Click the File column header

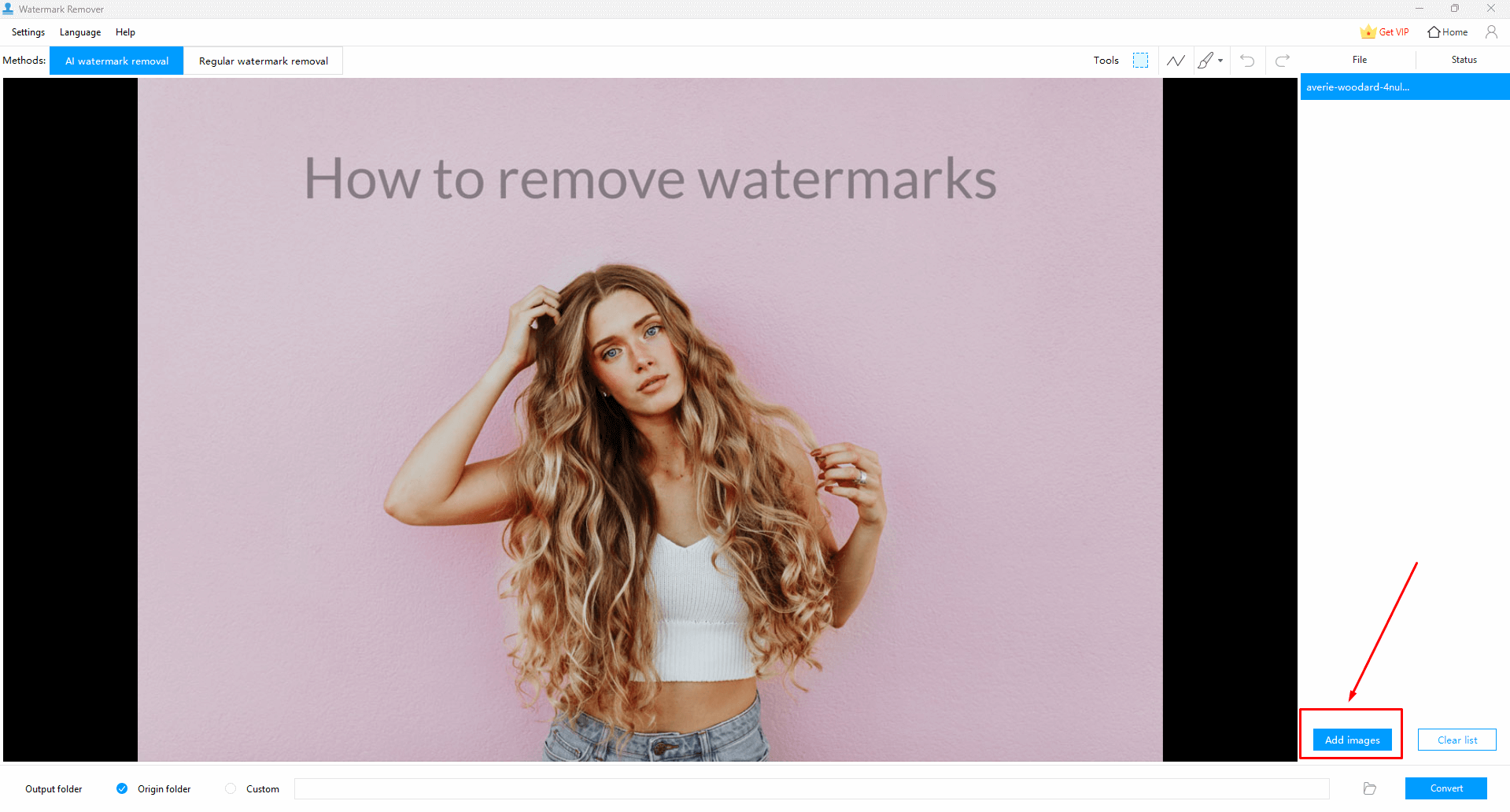(x=1360, y=60)
